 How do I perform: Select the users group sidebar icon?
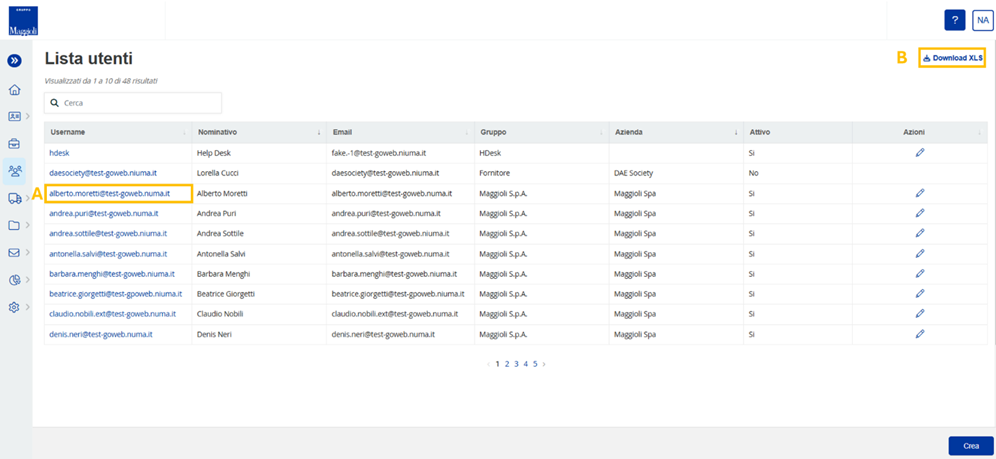[14, 171]
